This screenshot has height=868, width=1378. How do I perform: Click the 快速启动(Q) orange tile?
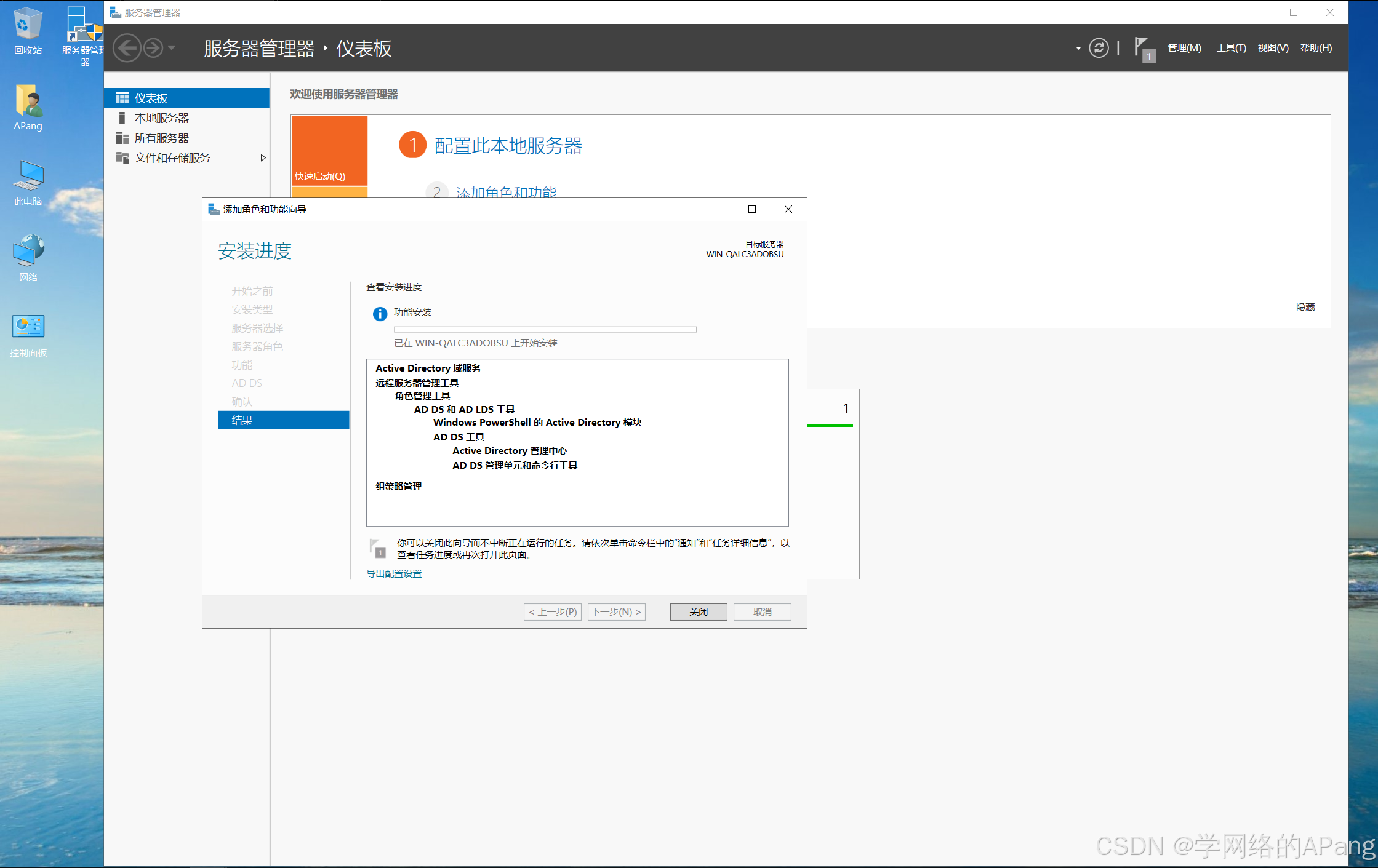click(329, 151)
